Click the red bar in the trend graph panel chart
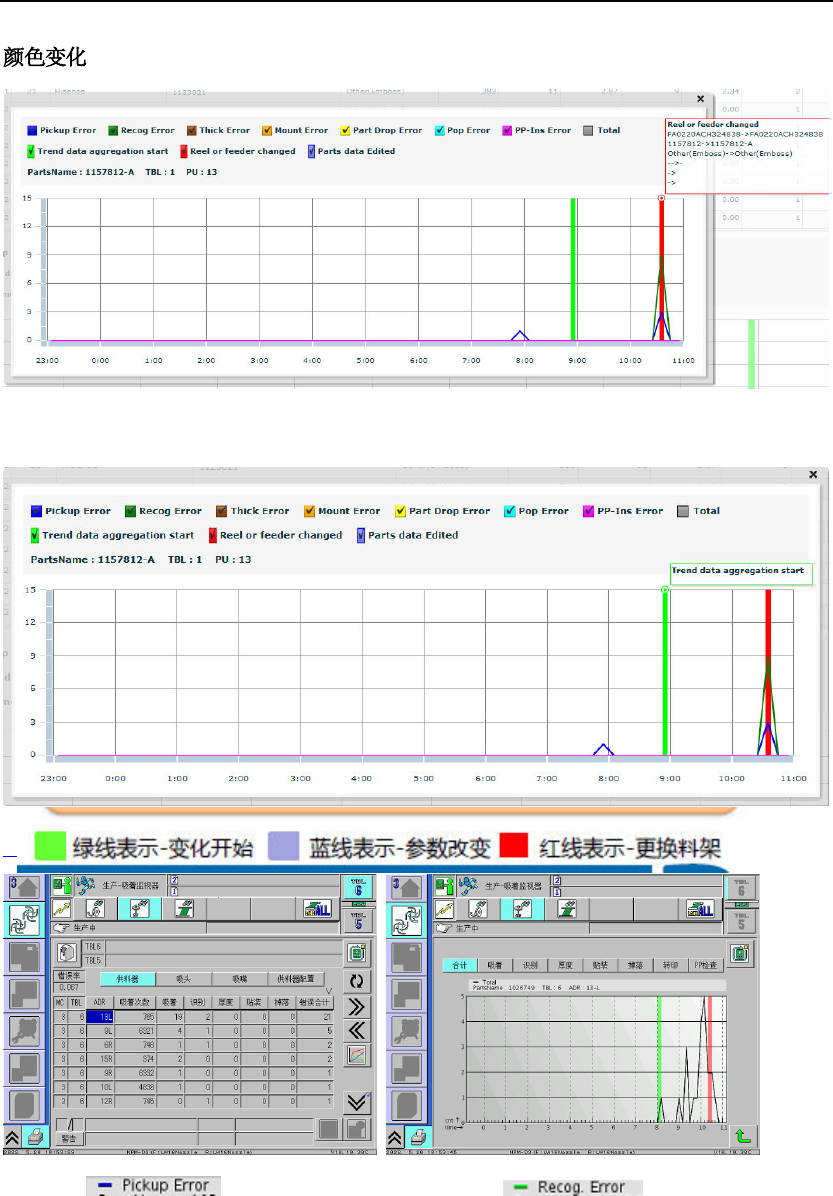 click(x=709, y=1059)
